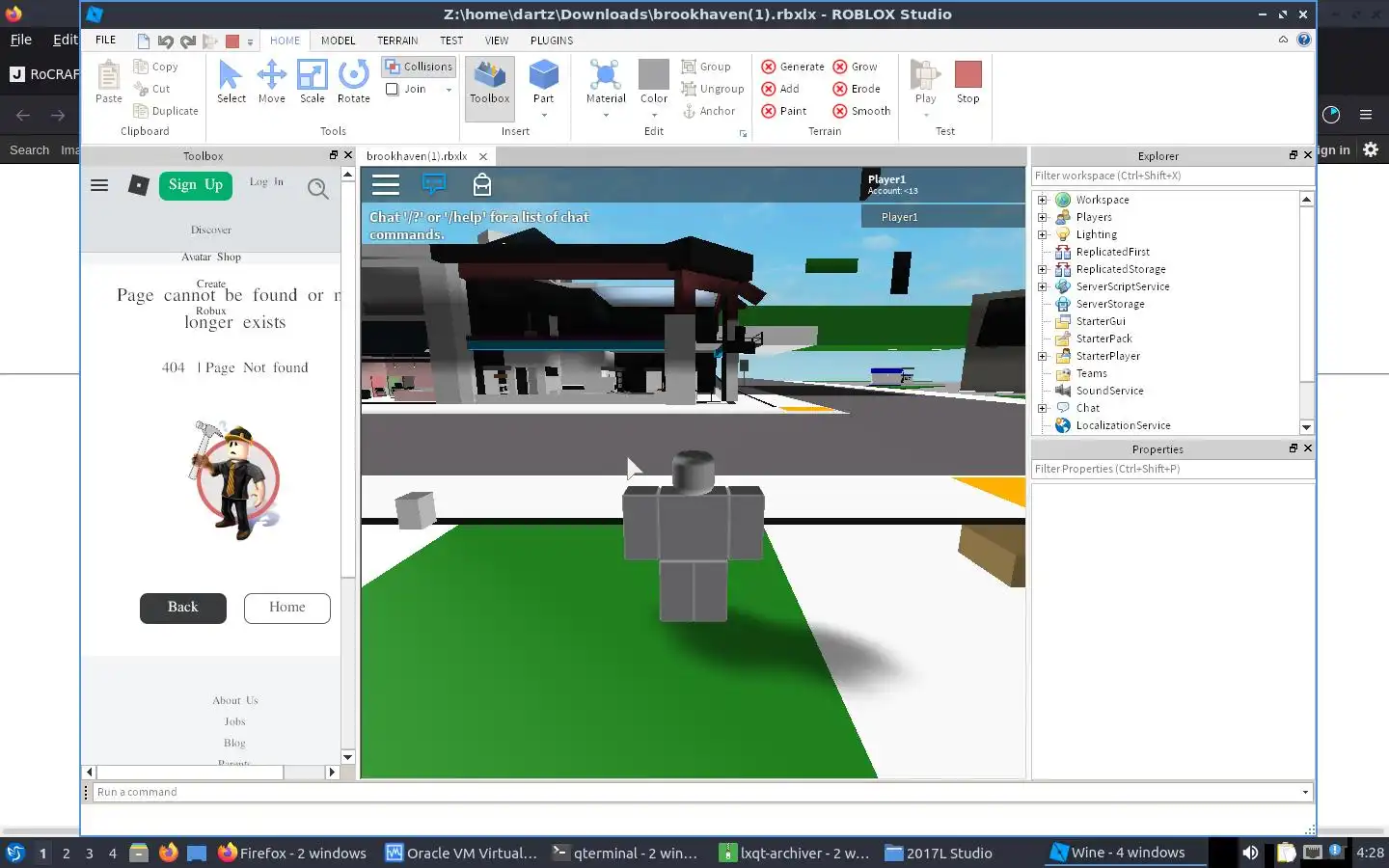Choose terrain Smooth tool
The height and width of the screenshot is (868, 1389).
point(861,111)
